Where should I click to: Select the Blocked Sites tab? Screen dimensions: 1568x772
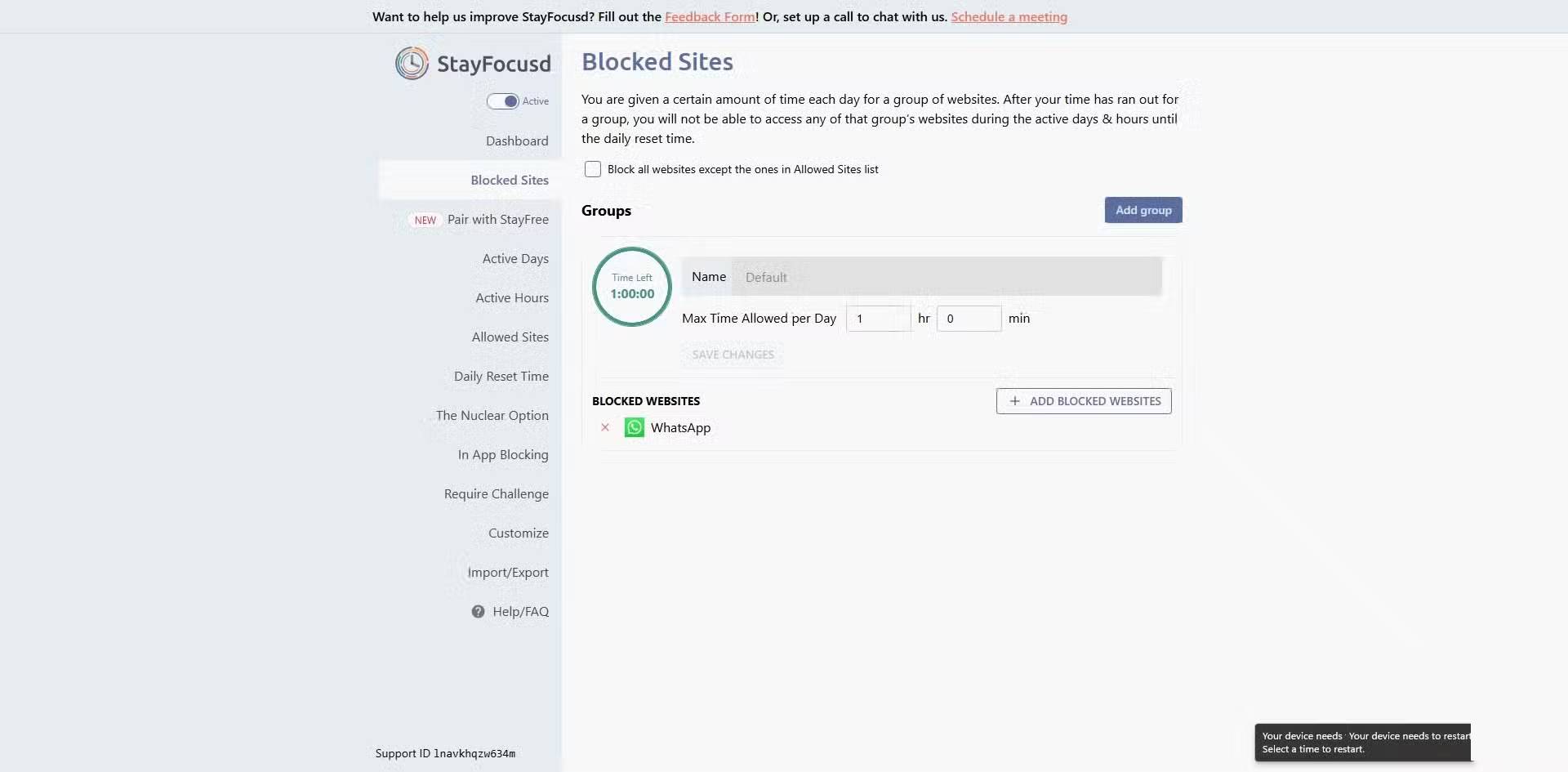click(x=510, y=180)
